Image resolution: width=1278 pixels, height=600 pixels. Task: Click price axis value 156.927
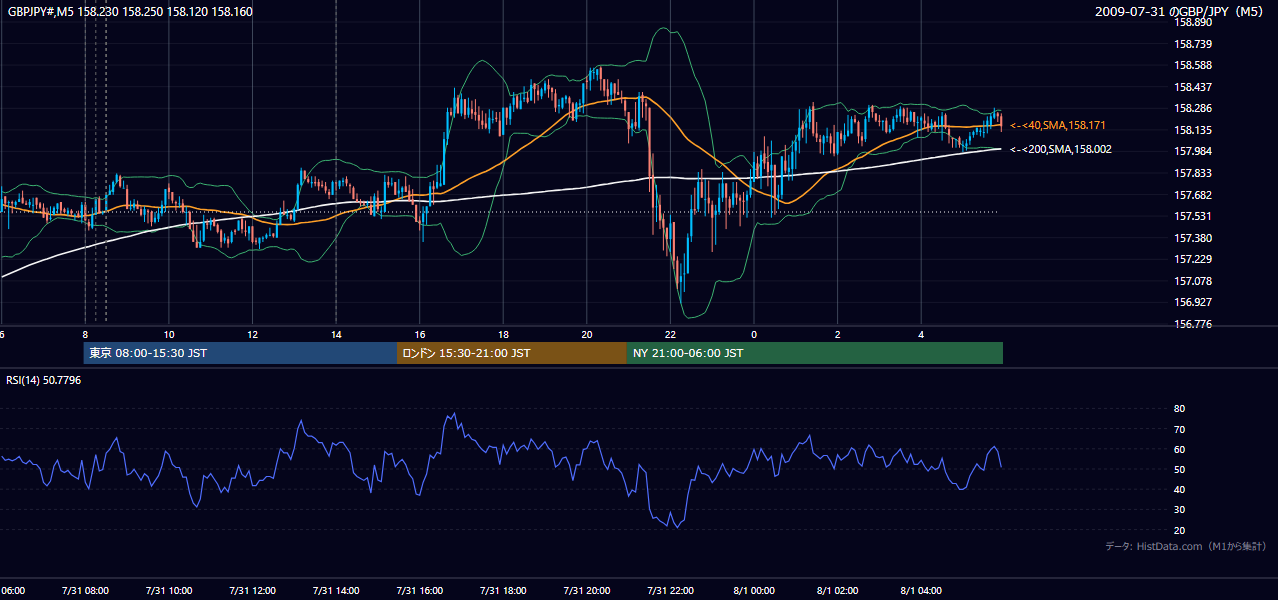(x=1193, y=302)
